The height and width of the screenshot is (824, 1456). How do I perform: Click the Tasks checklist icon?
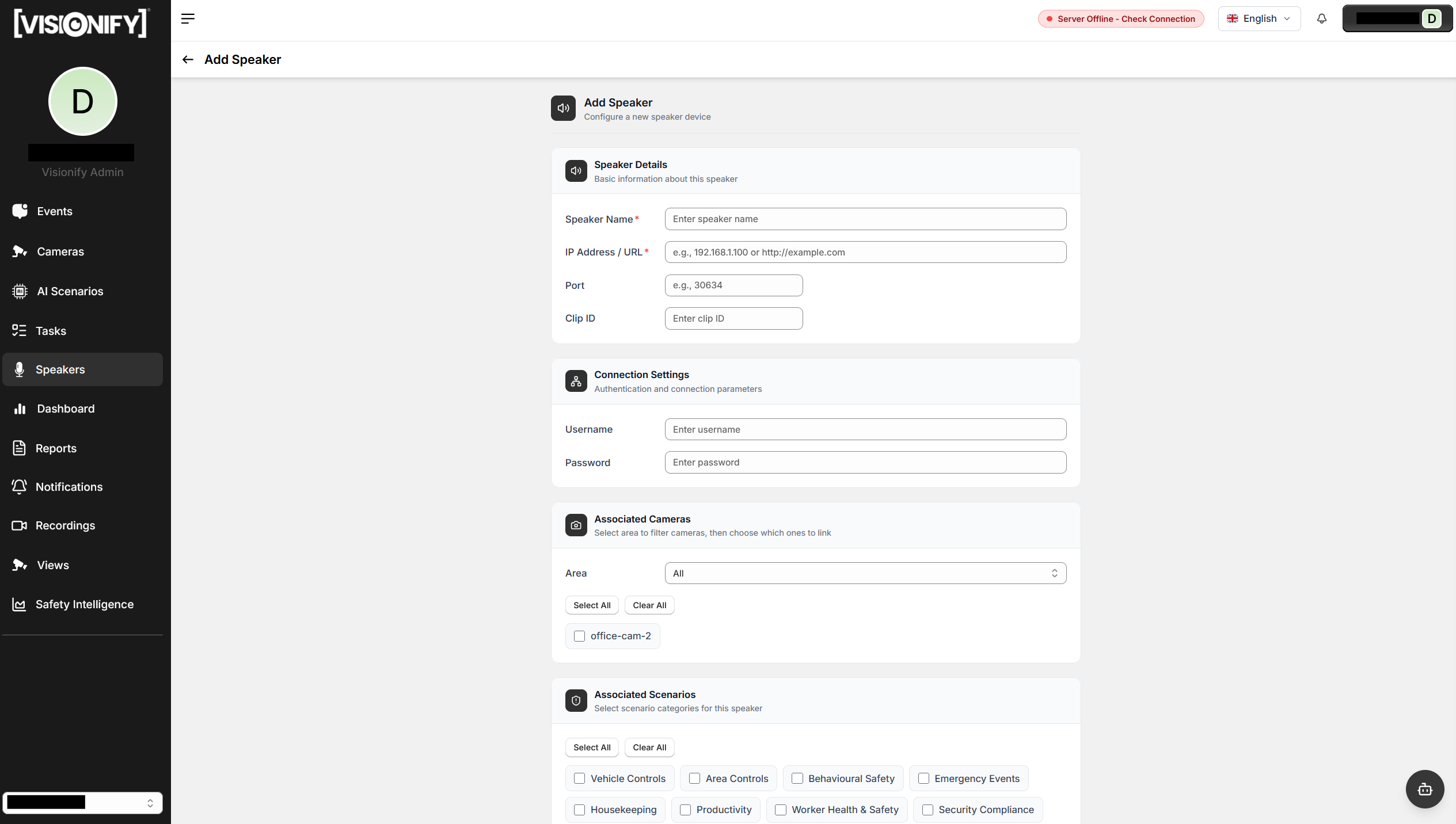pyautogui.click(x=19, y=330)
